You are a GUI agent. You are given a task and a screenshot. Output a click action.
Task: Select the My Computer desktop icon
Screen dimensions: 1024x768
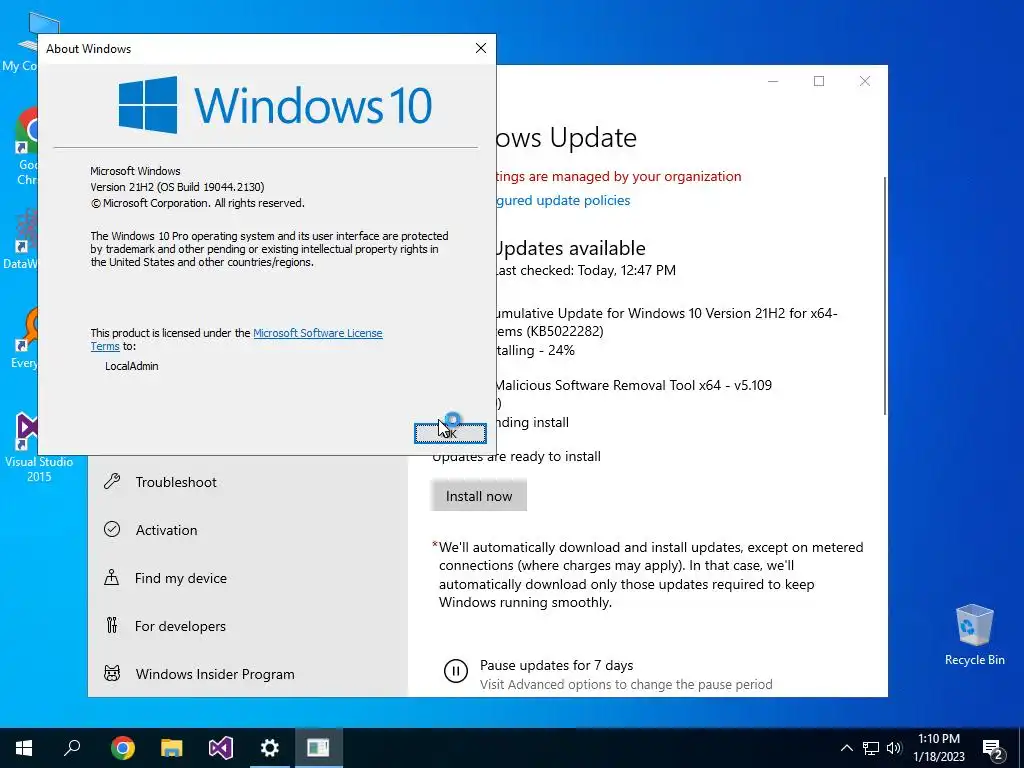(20, 42)
